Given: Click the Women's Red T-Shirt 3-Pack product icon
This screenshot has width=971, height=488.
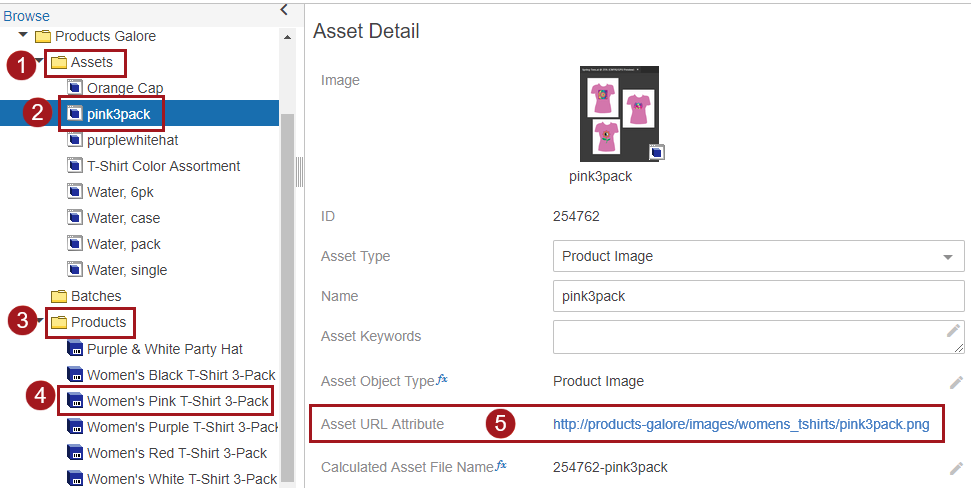Looking at the screenshot, I should click(x=74, y=453).
